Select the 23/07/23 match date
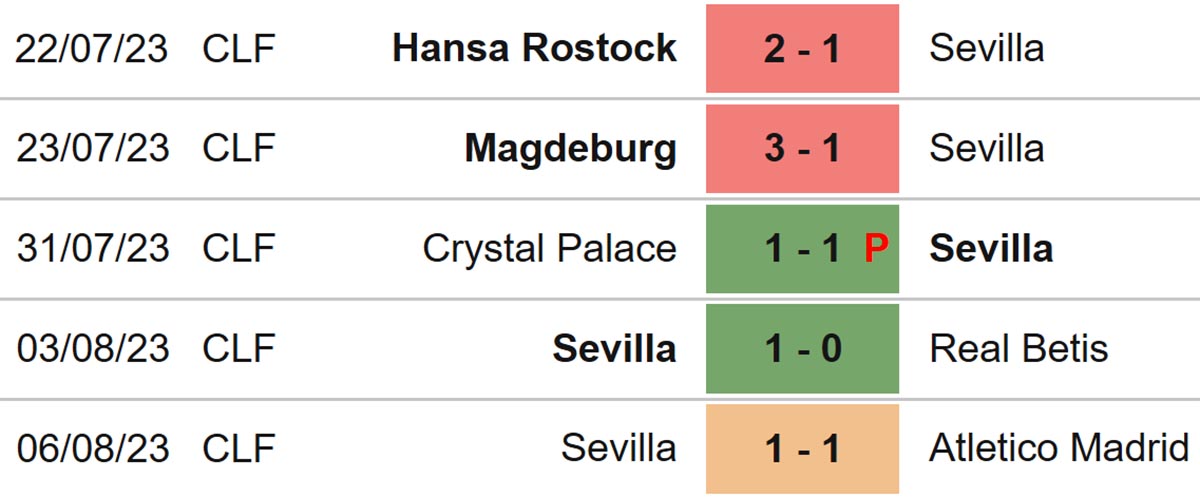Image resolution: width=1200 pixels, height=497 pixels. 92,148
